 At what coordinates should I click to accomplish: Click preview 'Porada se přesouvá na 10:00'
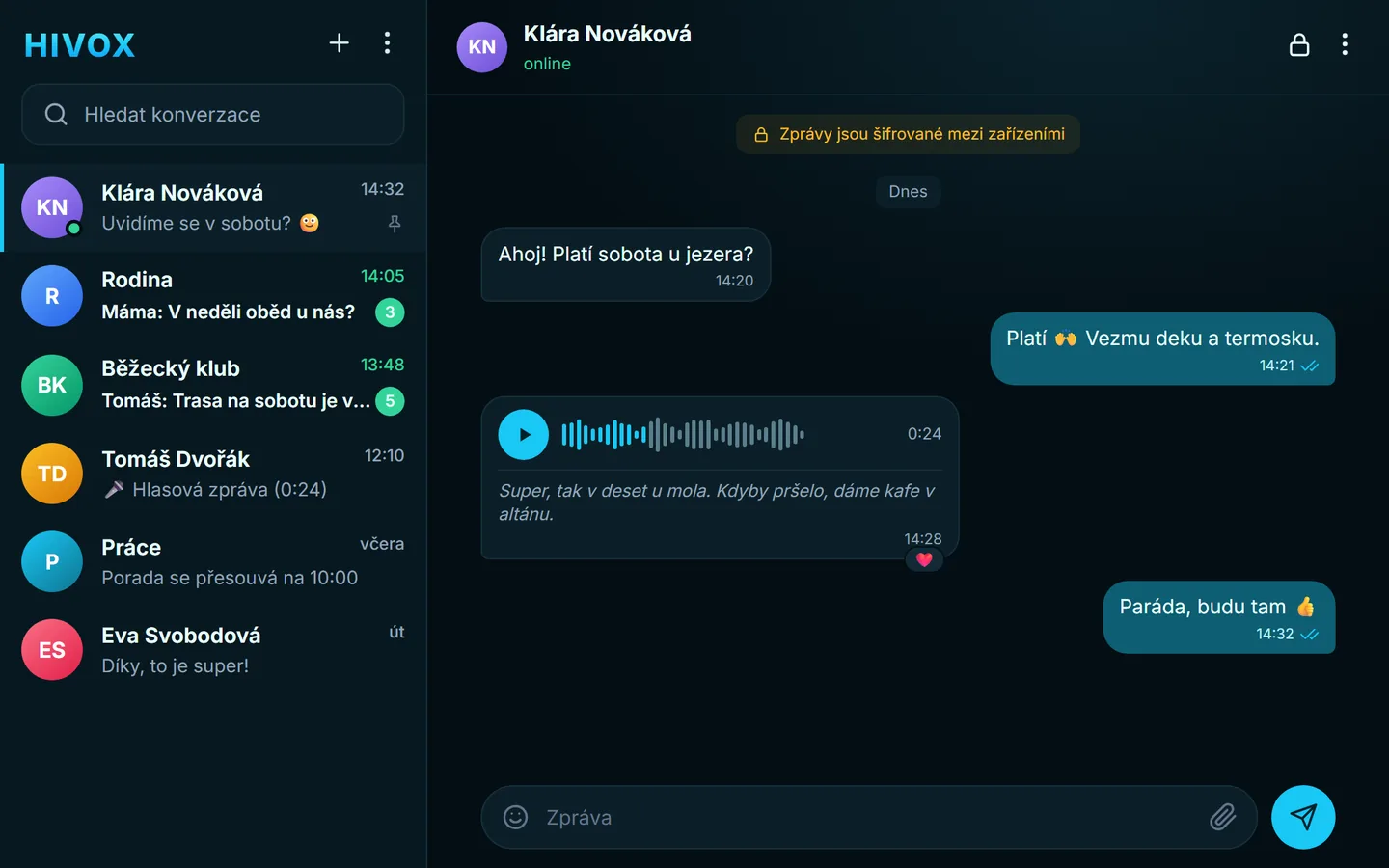pyautogui.click(x=230, y=578)
